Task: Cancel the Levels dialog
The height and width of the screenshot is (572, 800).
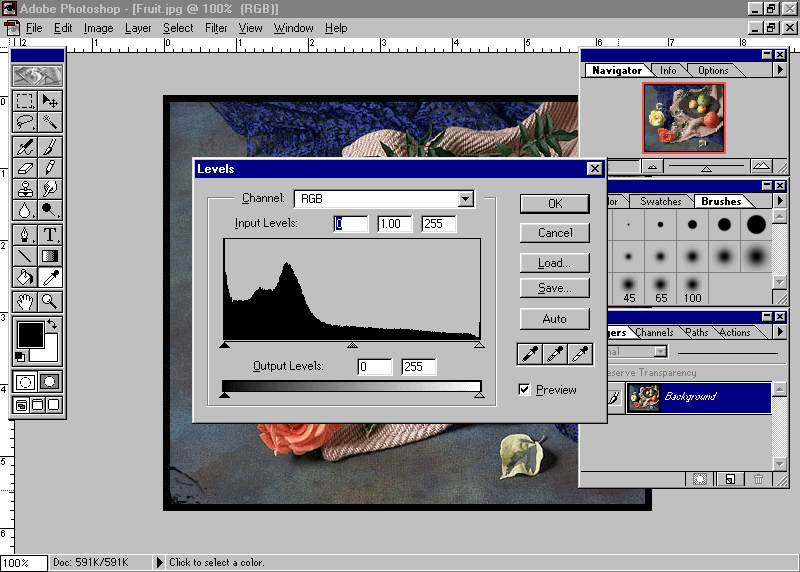Action: 555,233
